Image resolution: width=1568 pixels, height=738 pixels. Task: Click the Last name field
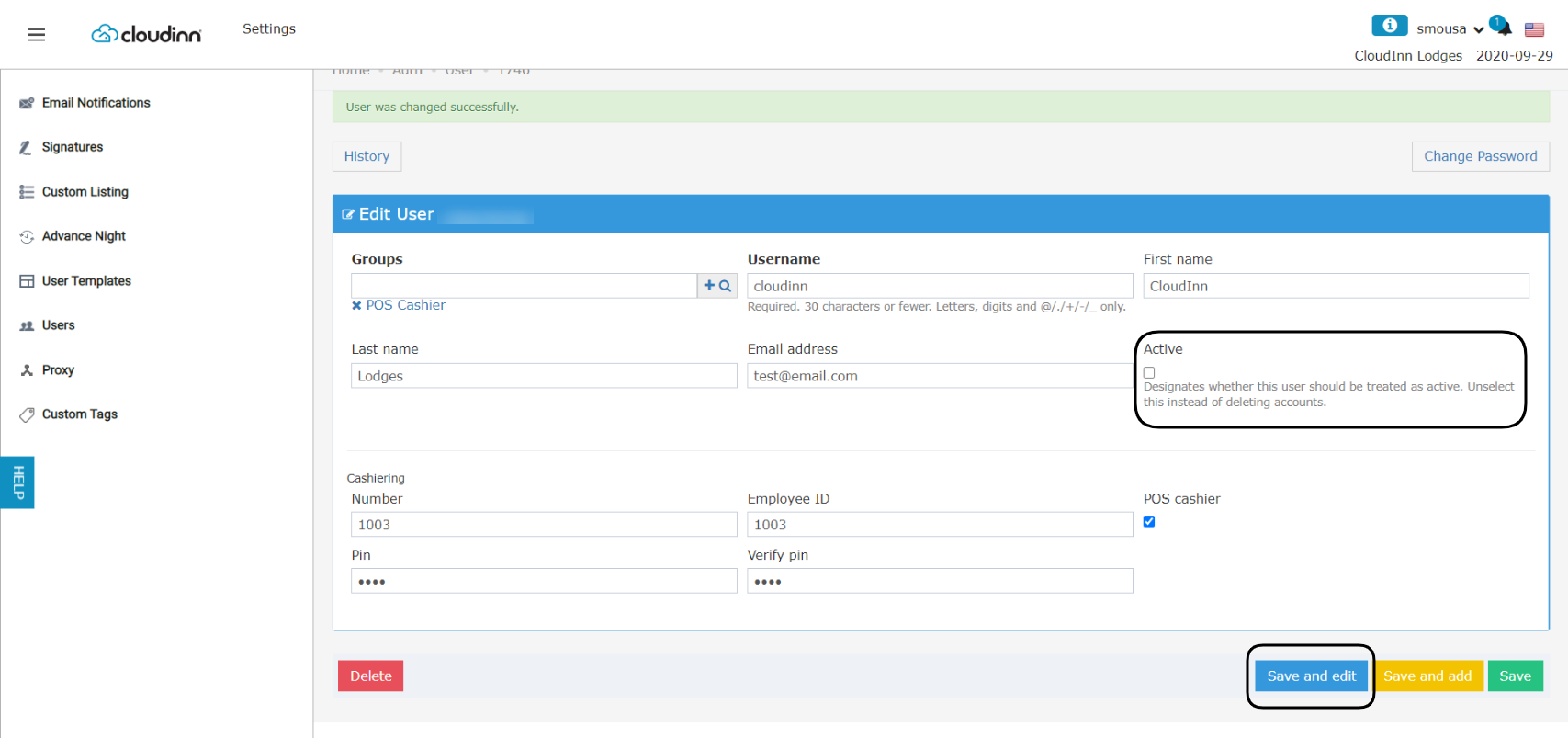pyautogui.click(x=544, y=376)
